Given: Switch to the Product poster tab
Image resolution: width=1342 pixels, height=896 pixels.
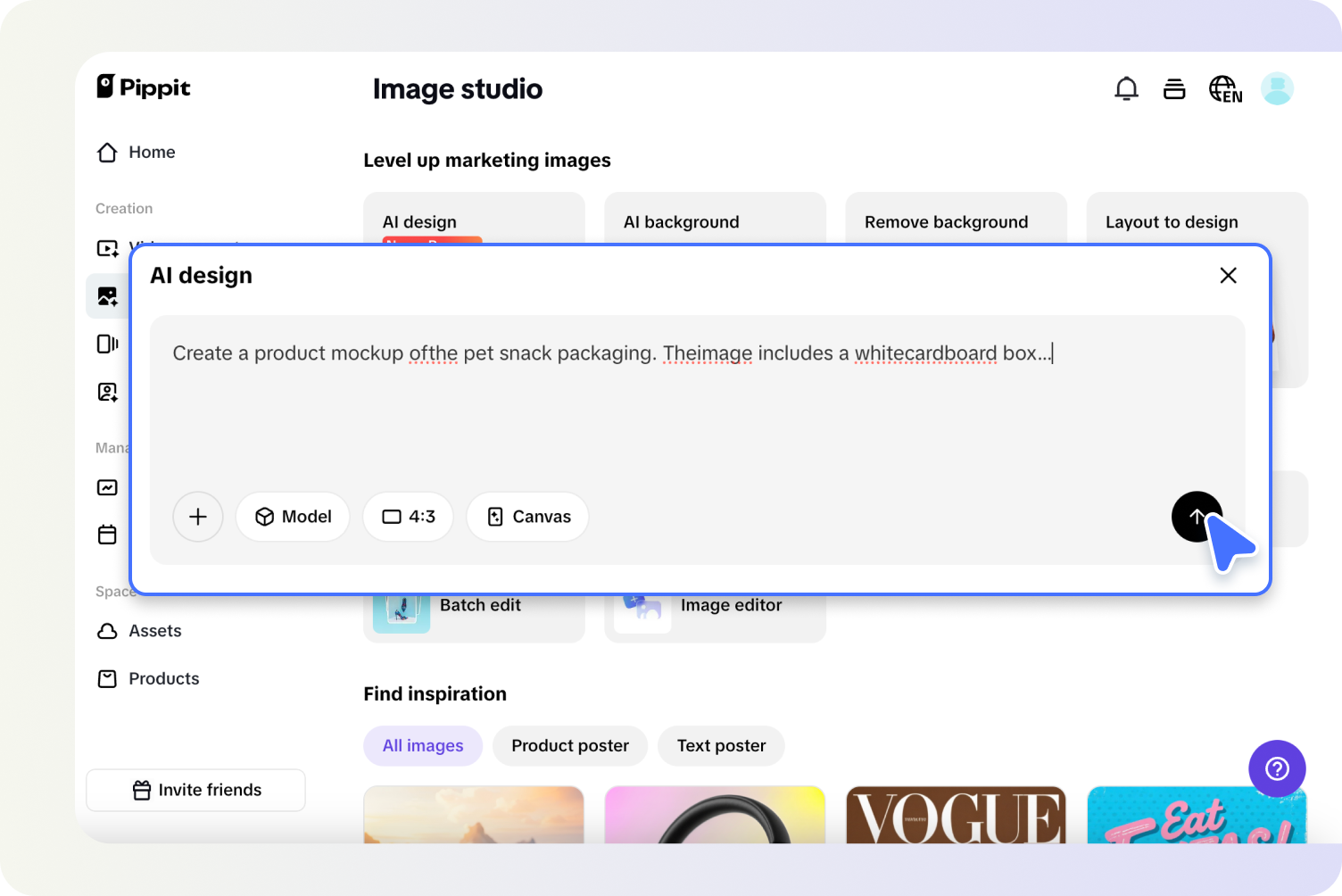Looking at the screenshot, I should [570, 746].
